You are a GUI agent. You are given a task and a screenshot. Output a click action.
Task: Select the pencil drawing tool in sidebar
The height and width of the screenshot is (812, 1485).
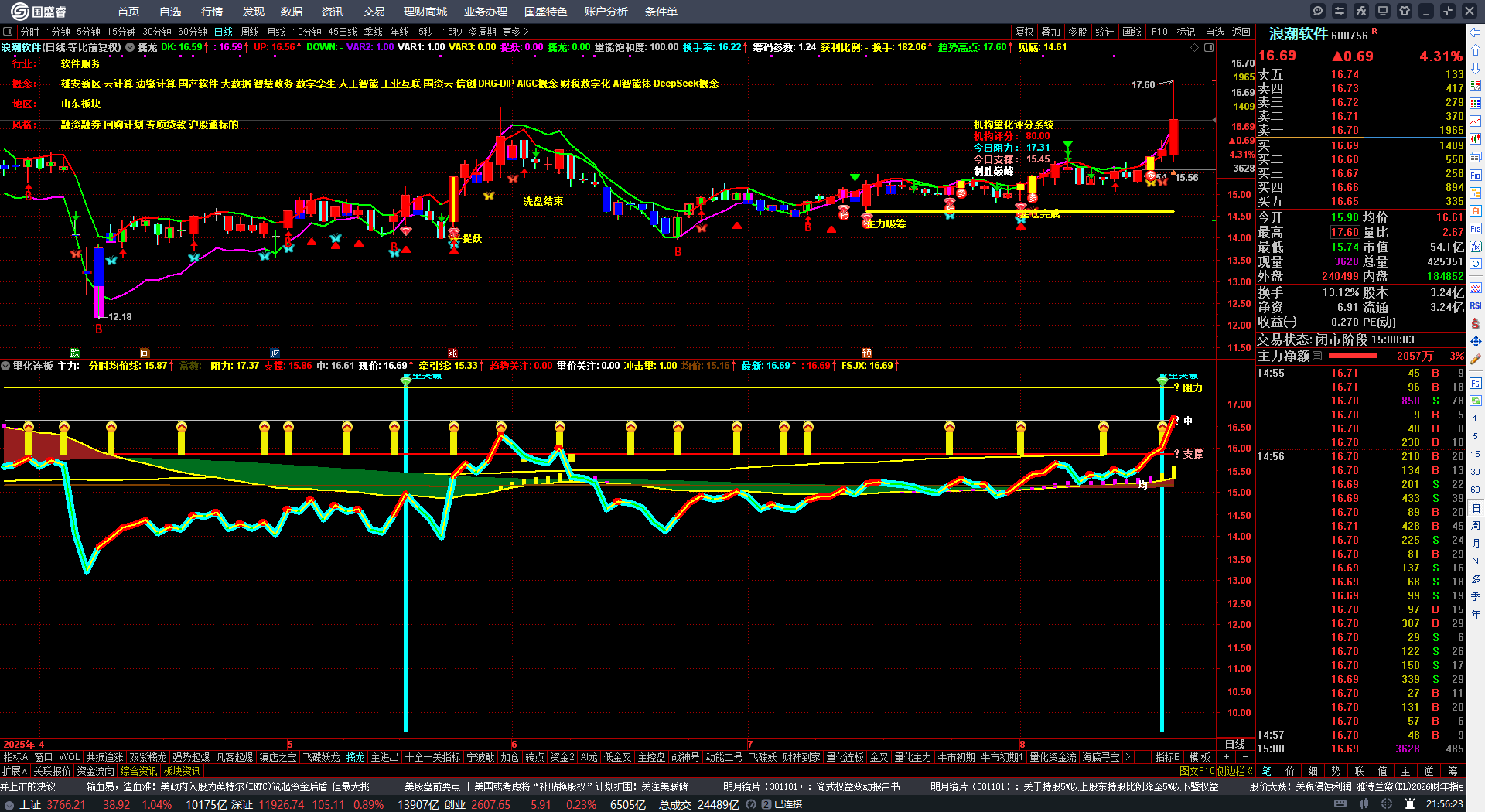pyautogui.click(x=1476, y=359)
